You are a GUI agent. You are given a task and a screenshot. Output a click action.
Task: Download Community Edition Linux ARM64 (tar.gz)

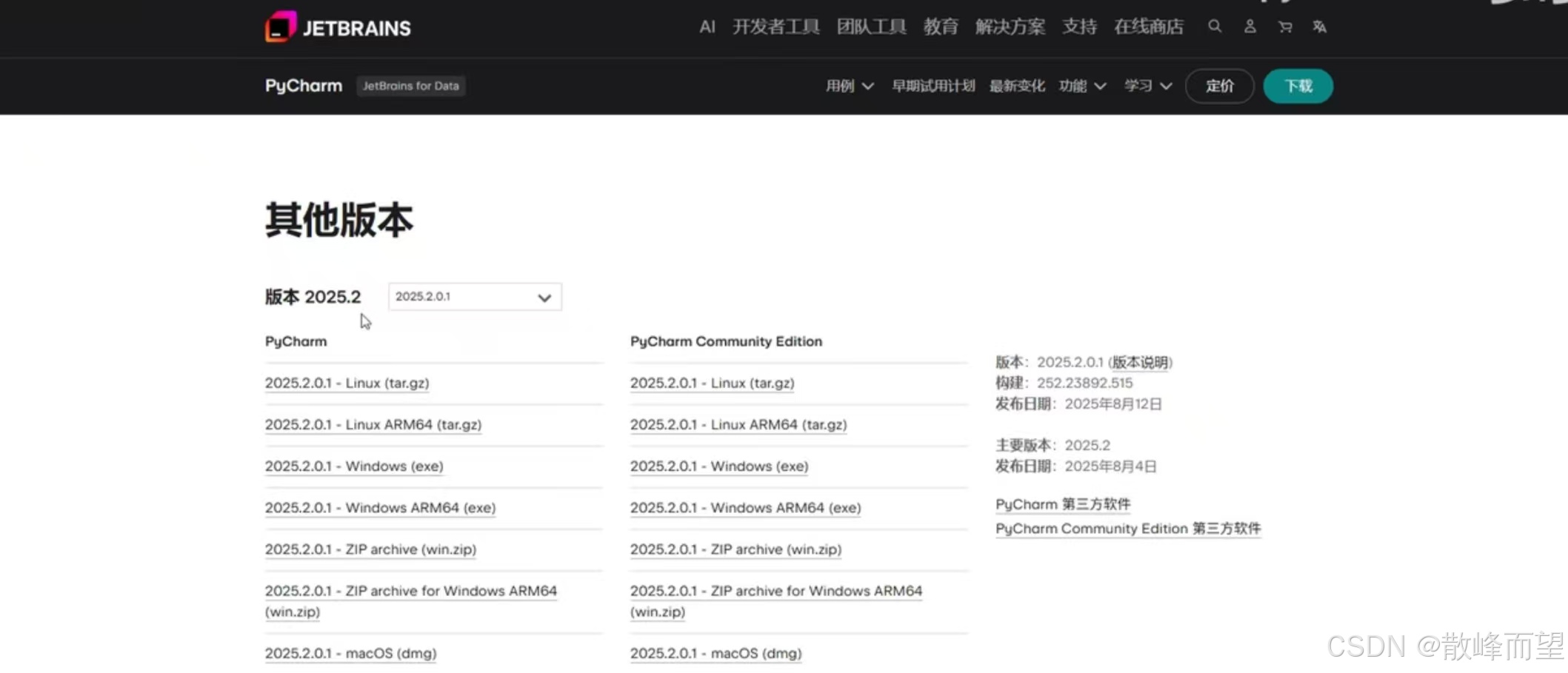738,424
